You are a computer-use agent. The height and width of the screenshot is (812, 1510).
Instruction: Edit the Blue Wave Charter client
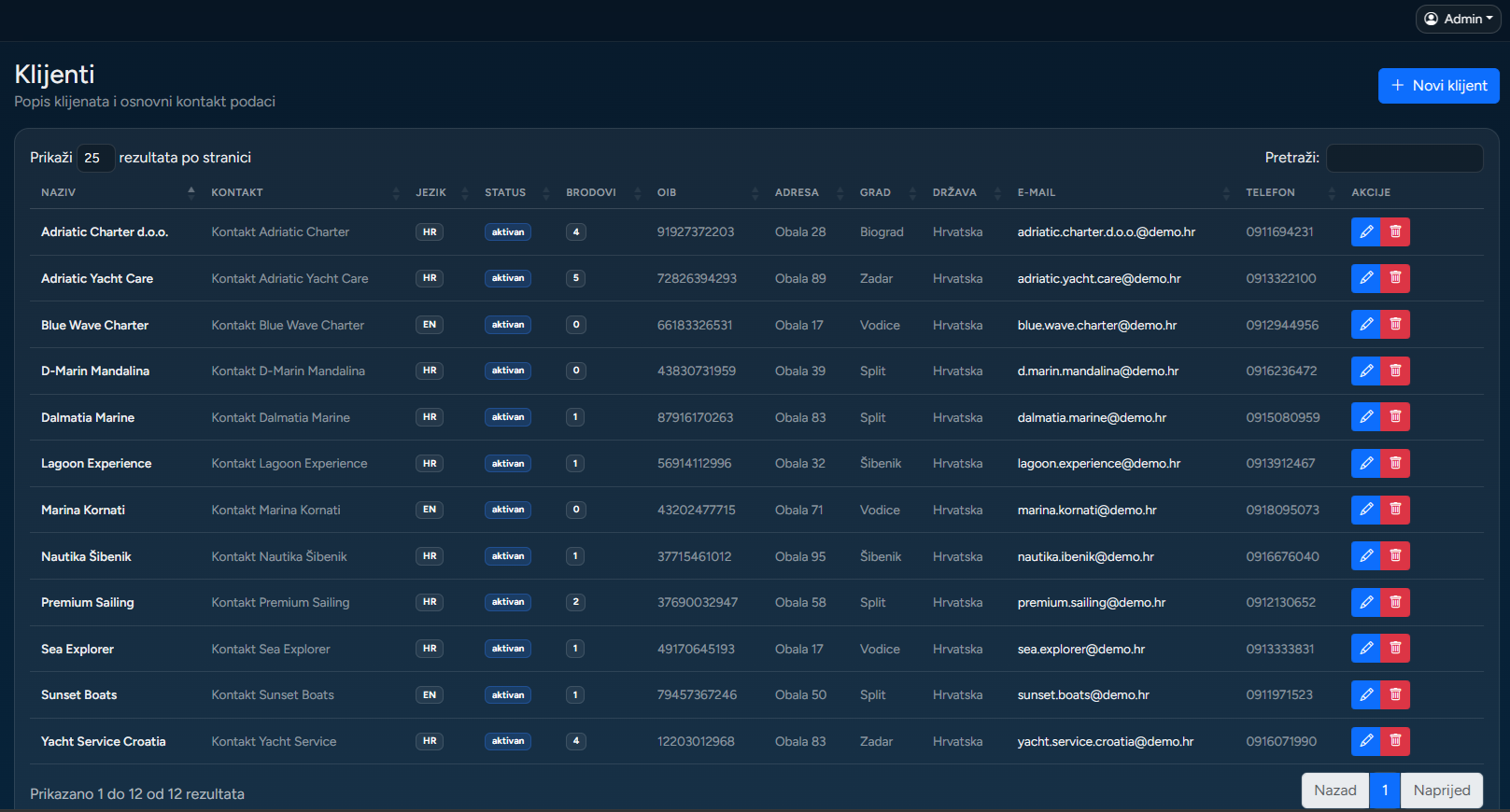[1365, 325]
